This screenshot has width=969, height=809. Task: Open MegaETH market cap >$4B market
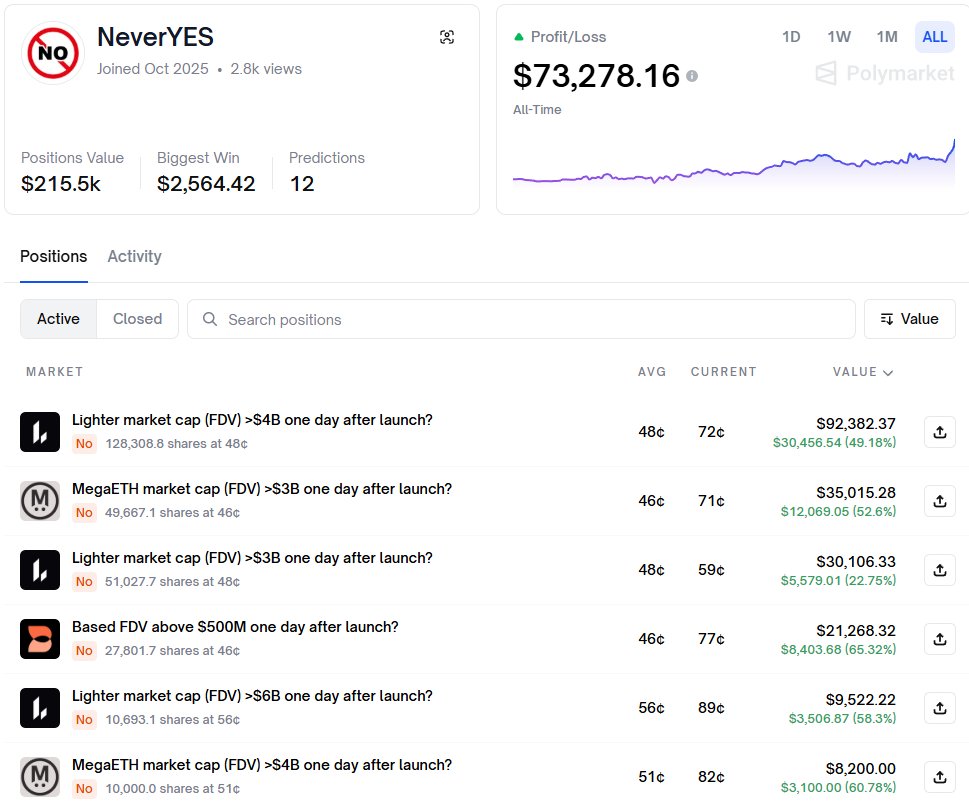tap(262, 765)
